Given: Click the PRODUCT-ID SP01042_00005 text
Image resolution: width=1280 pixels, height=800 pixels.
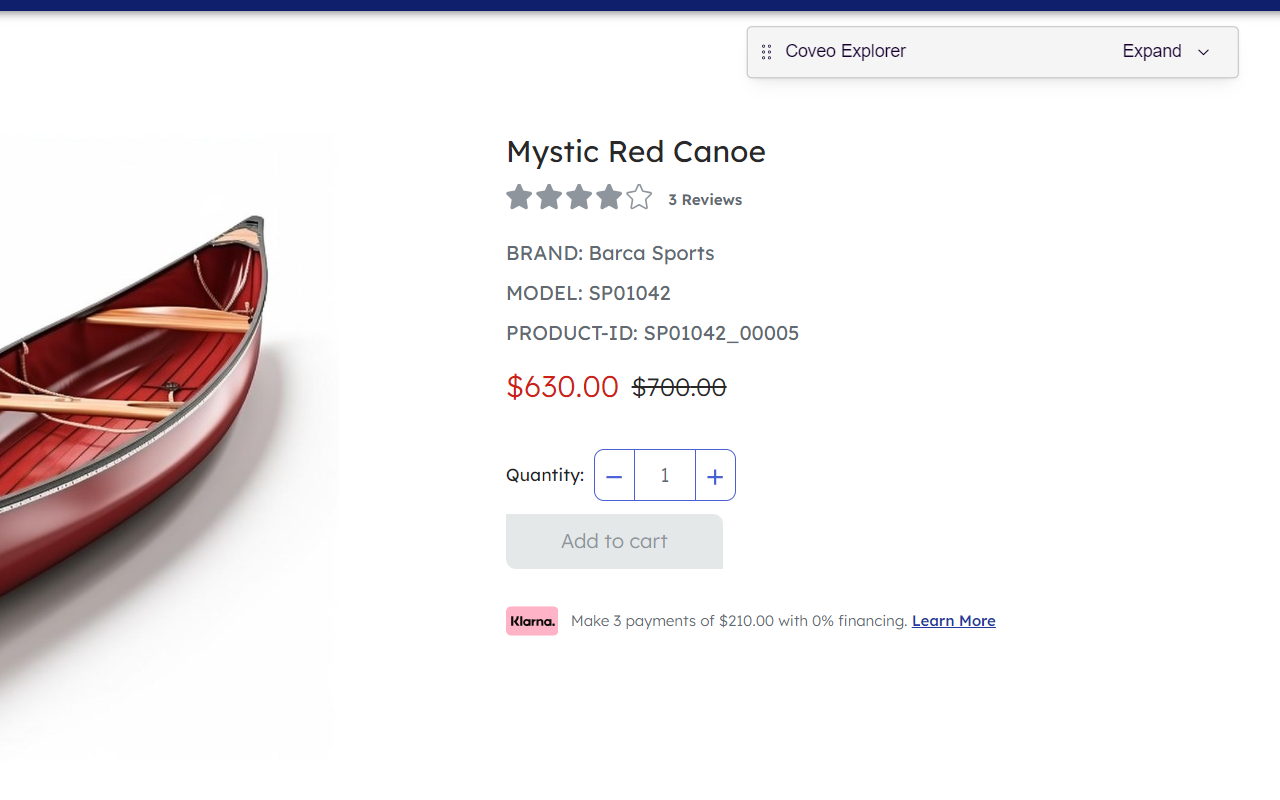Looking at the screenshot, I should (652, 333).
